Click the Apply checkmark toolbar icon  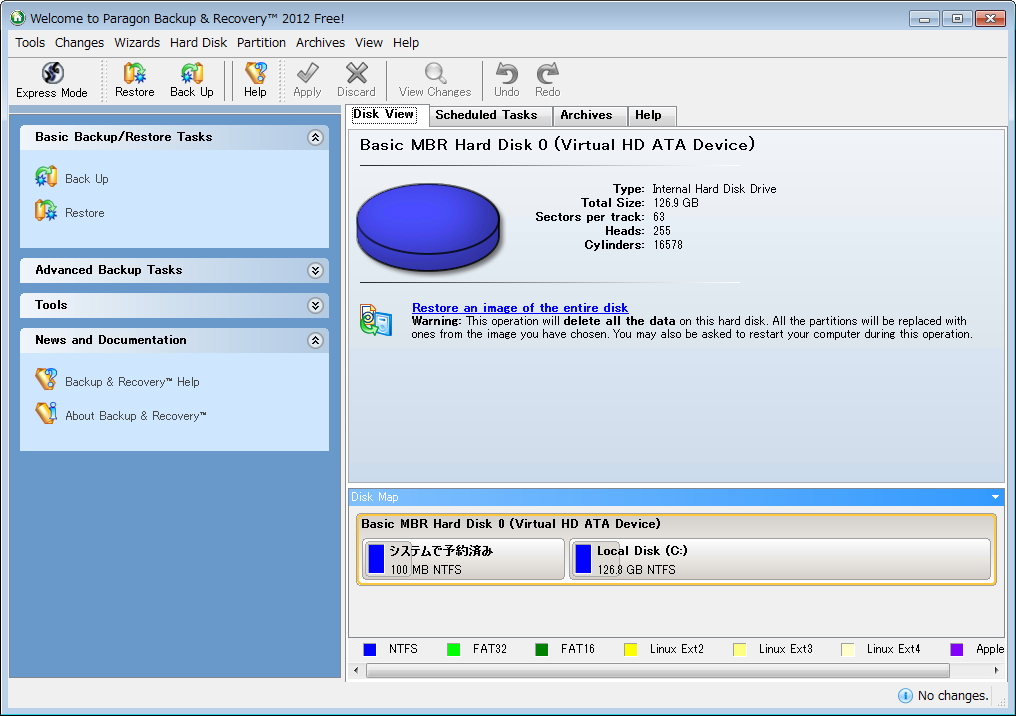[307, 73]
